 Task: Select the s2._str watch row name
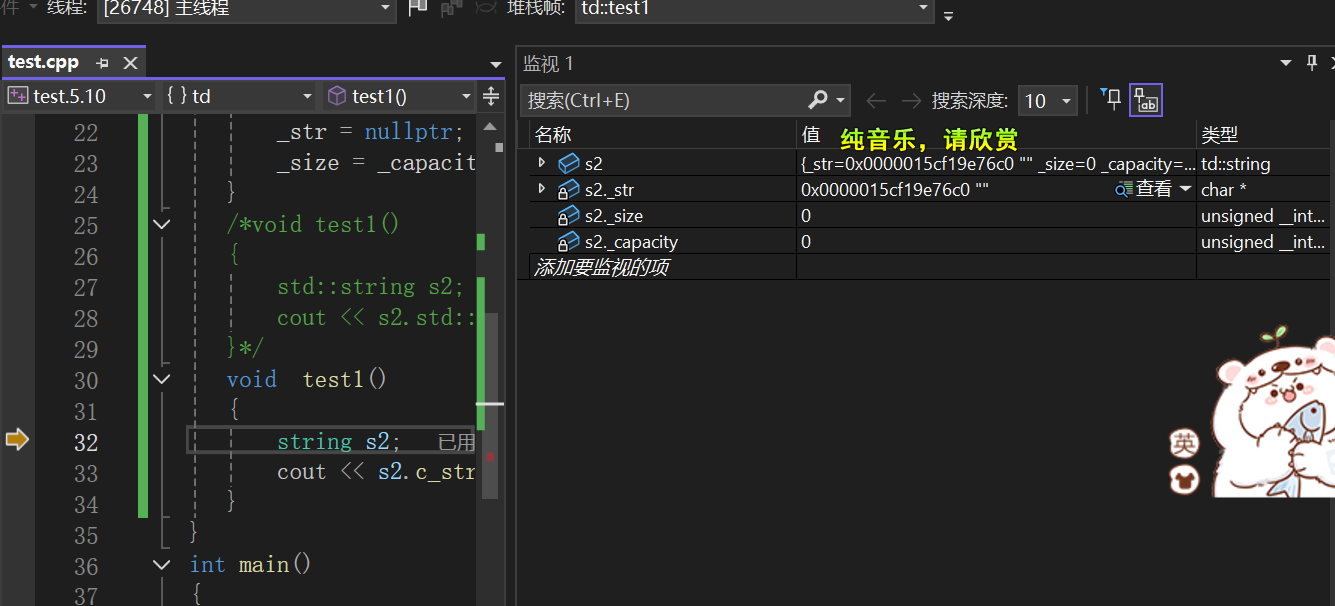(609, 189)
